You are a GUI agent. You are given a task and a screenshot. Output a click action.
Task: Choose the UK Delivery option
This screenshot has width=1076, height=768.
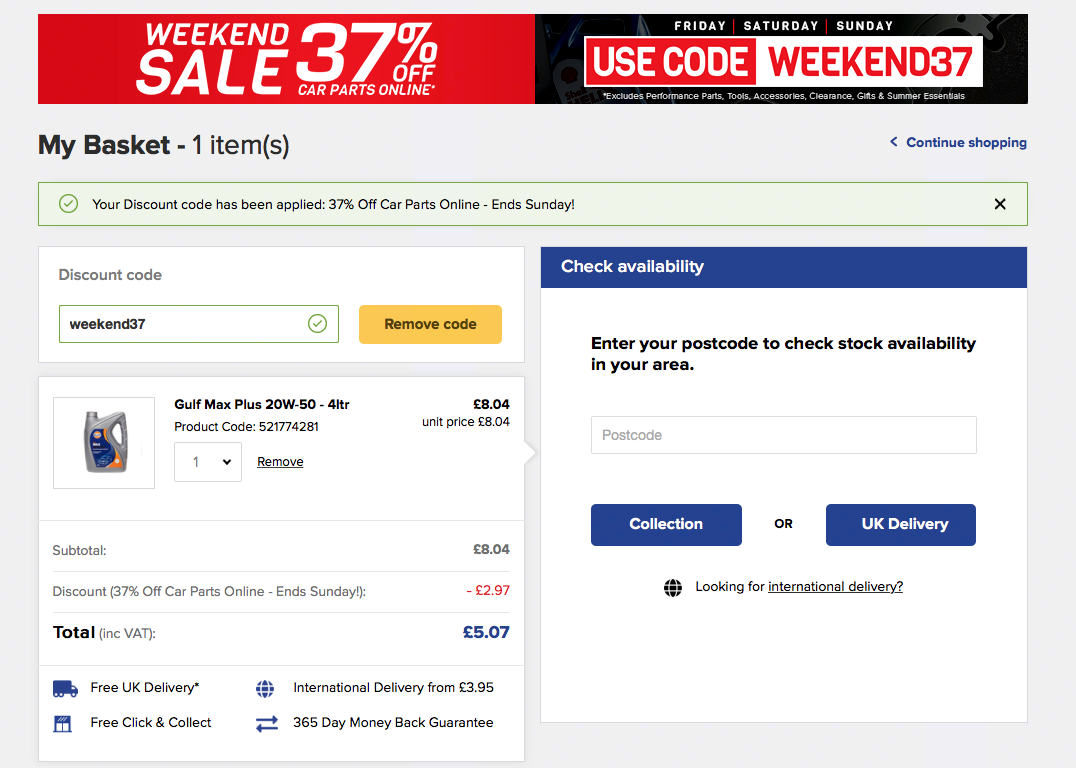pyautogui.click(x=900, y=524)
